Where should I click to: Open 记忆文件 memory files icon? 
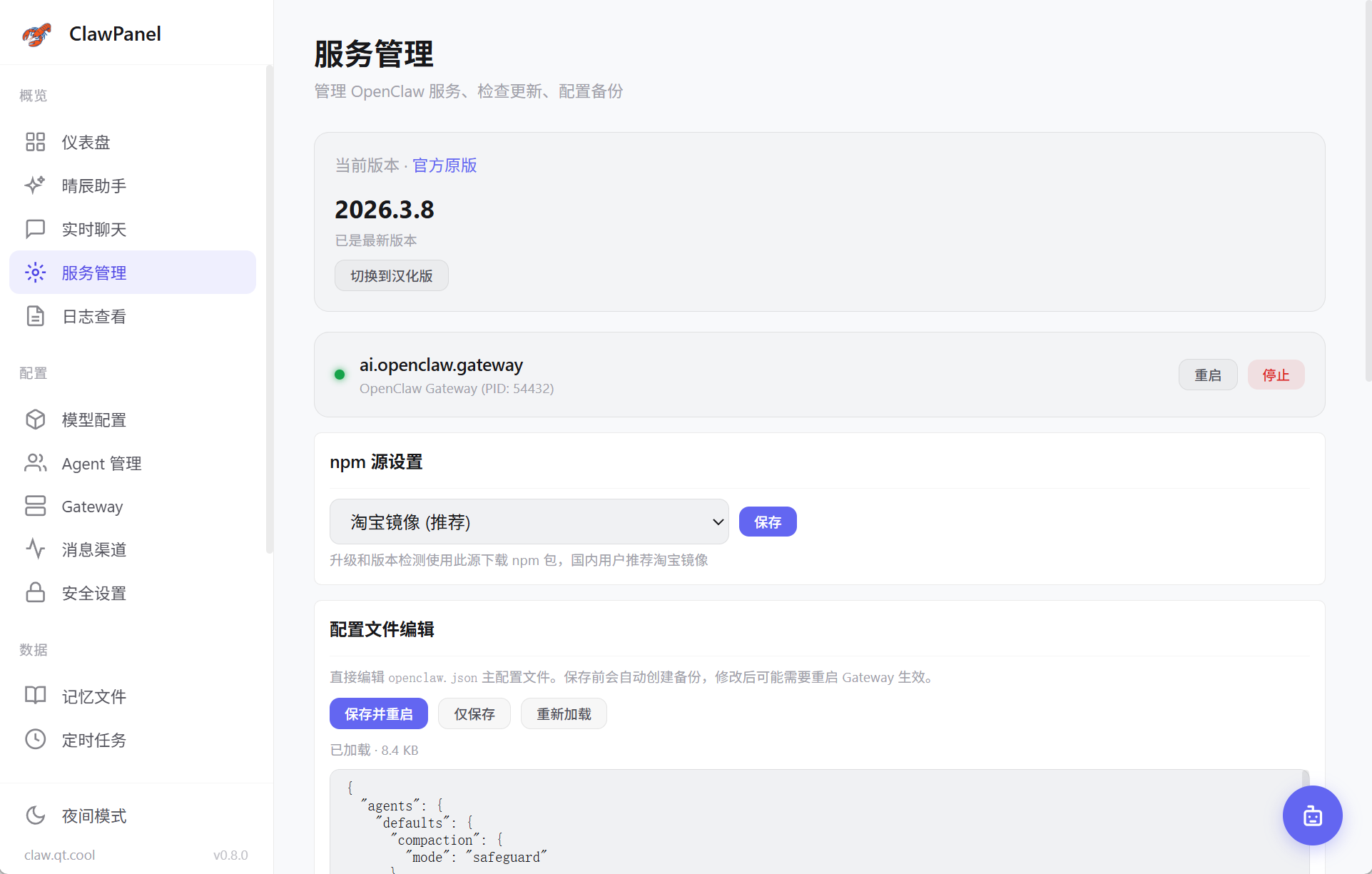tap(36, 696)
